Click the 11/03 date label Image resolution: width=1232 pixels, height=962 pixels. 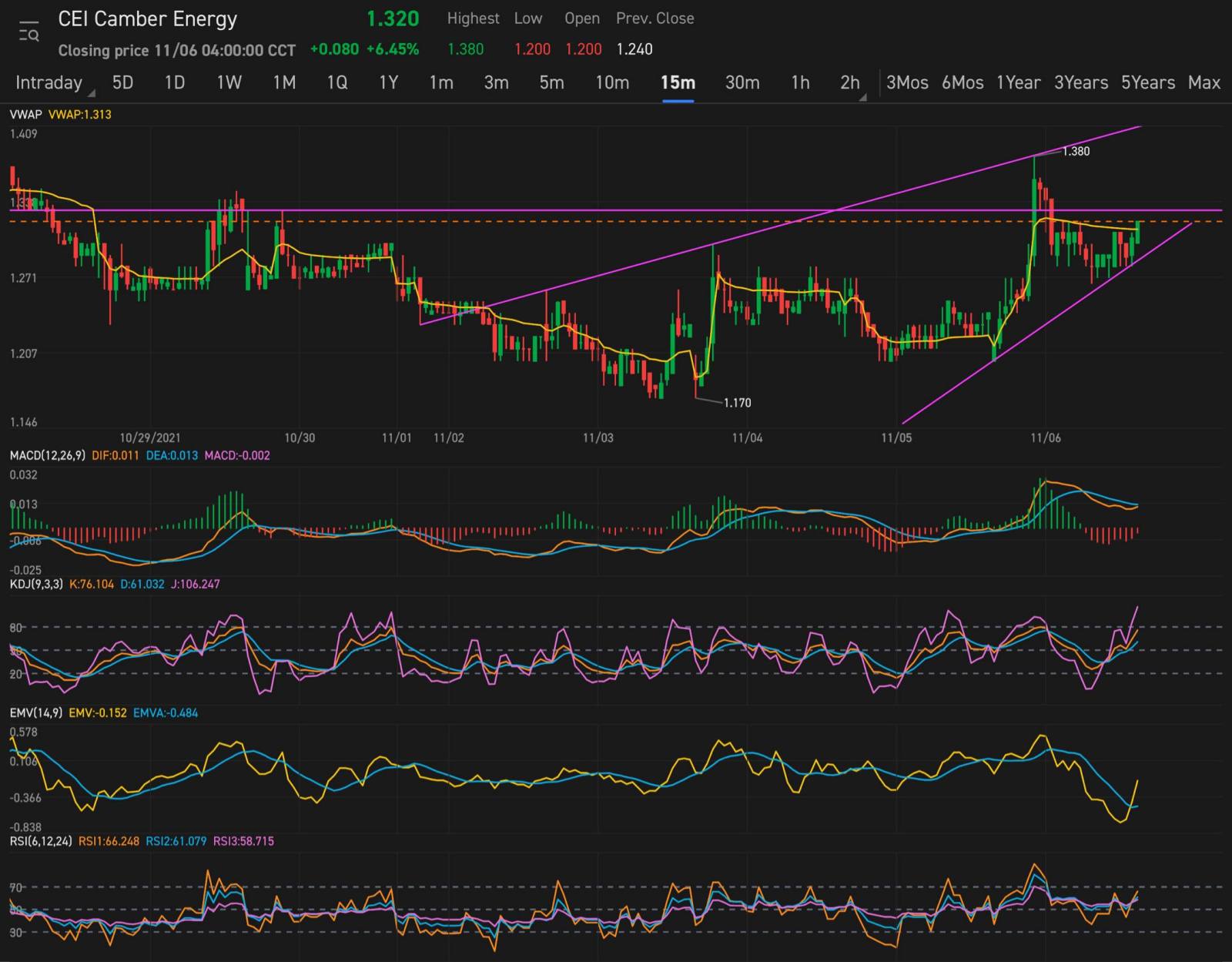point(598,437)
